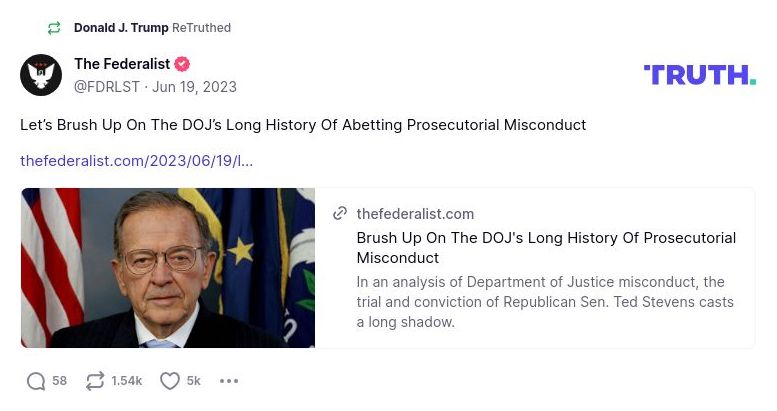Click the red verified badge beside The Federalist

(182, 64)
